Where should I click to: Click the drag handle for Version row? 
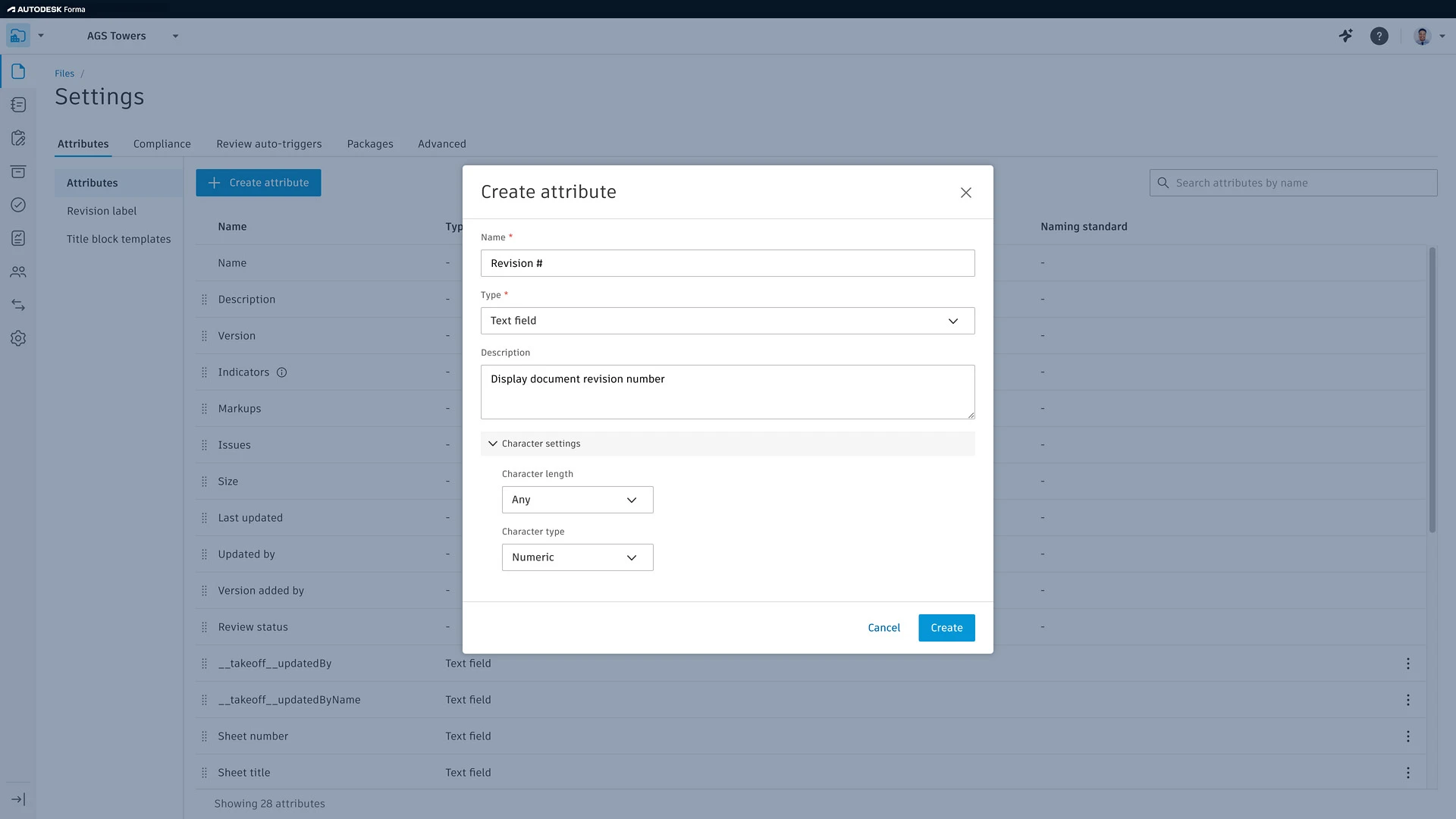click(x=204, y=336)
